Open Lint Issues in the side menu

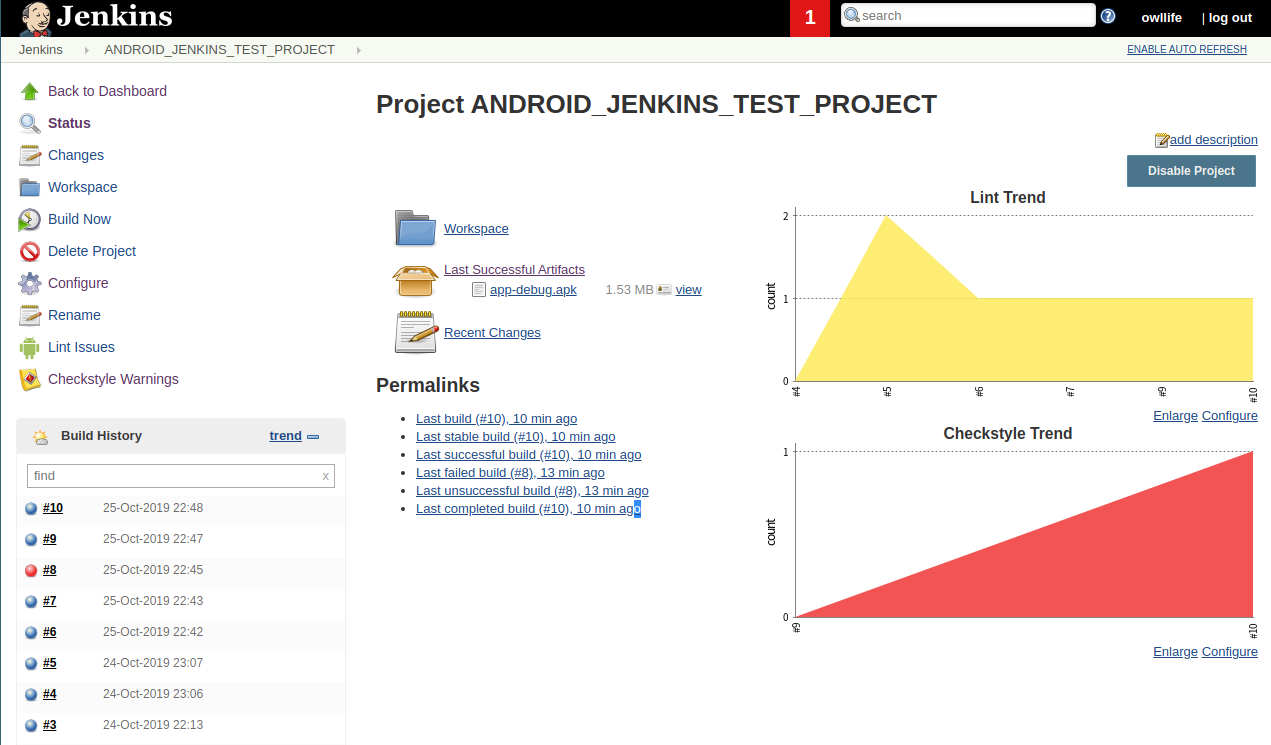click(x=81, y=347)
